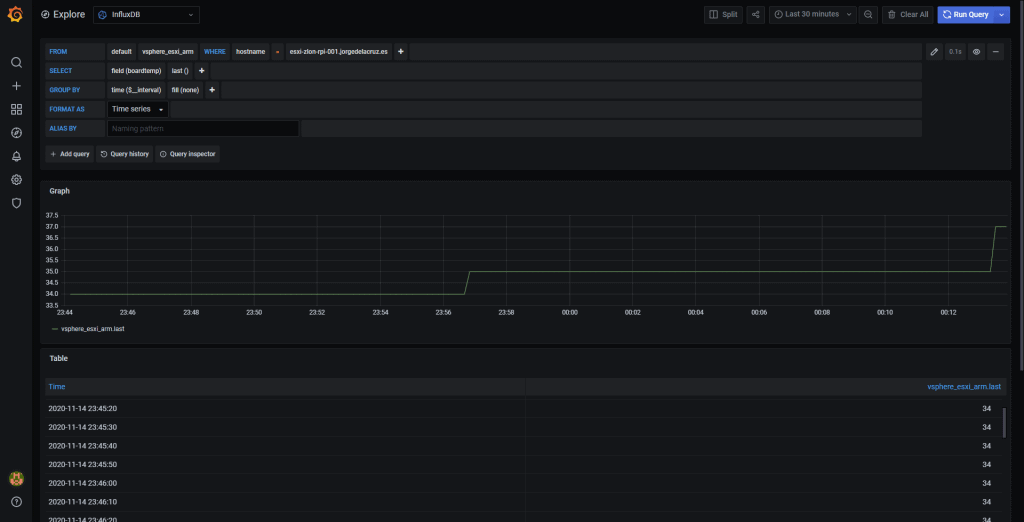
Task: Remove query with minus icon
Action: click(x=995, y=52)
